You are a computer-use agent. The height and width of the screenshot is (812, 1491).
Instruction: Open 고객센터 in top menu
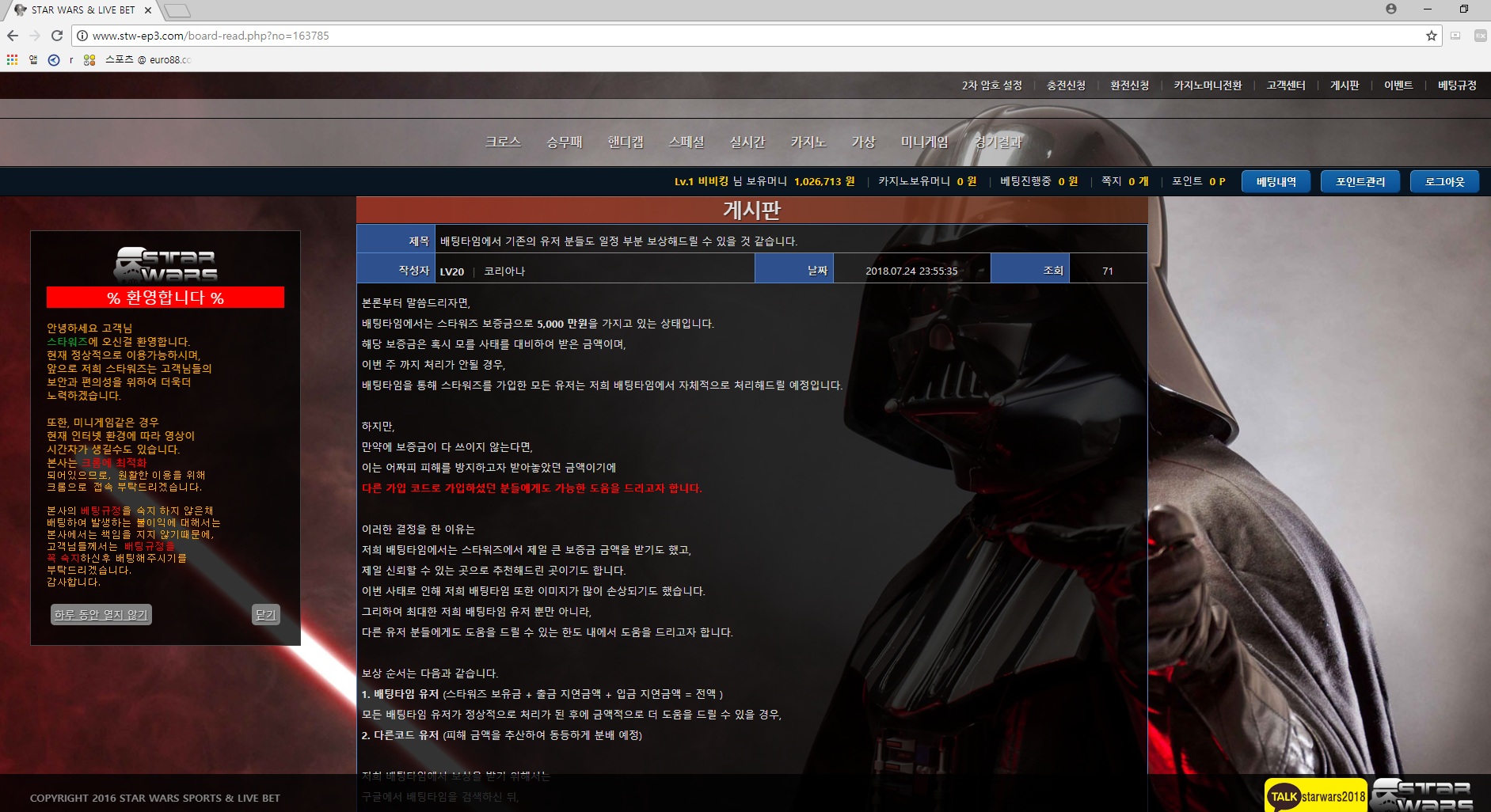[1286, 85]
